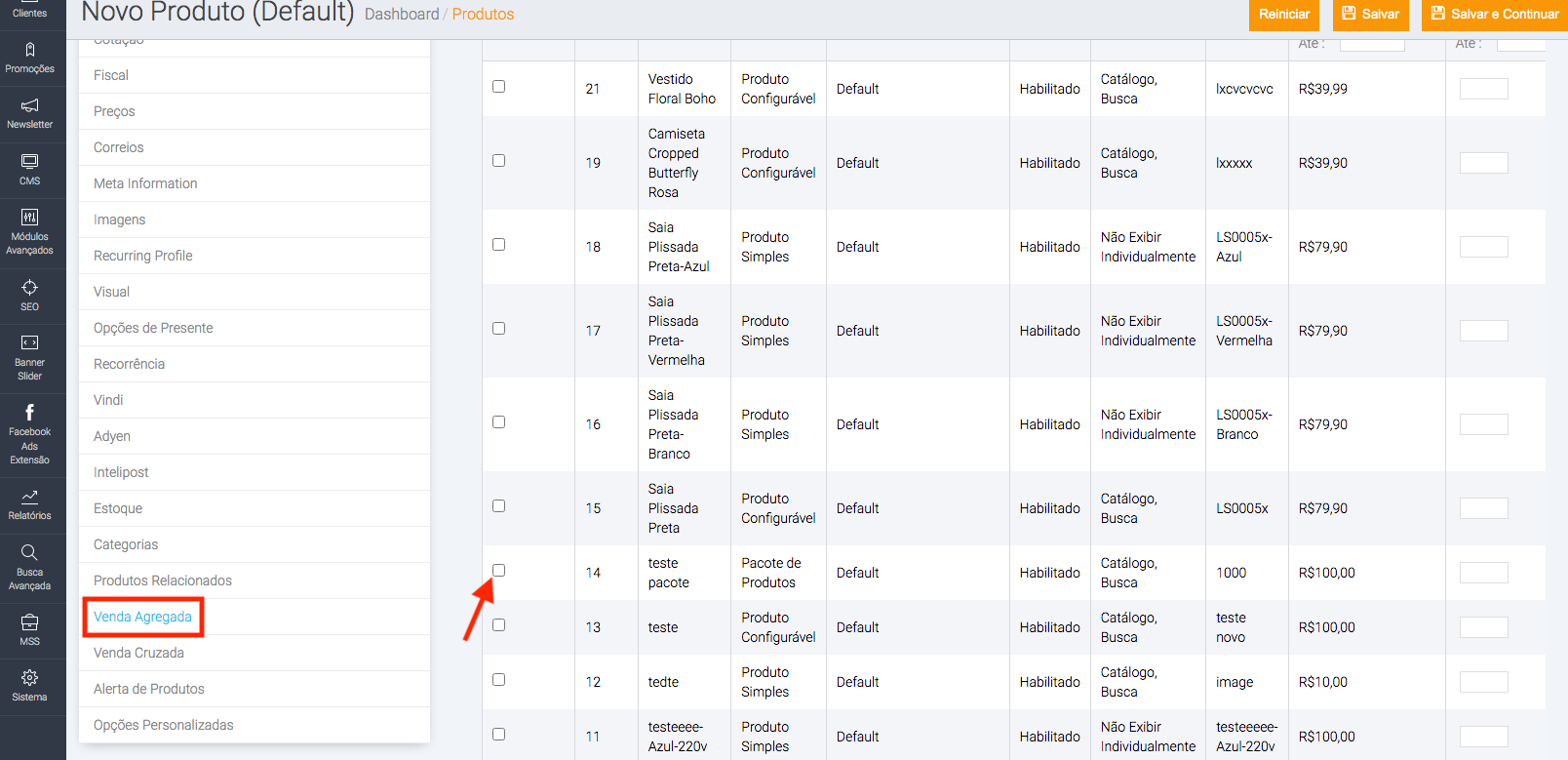Check the Vestido Floral Boho row checkbox
Viewport: 1568px width, 760px height.
tap(498, 87)
